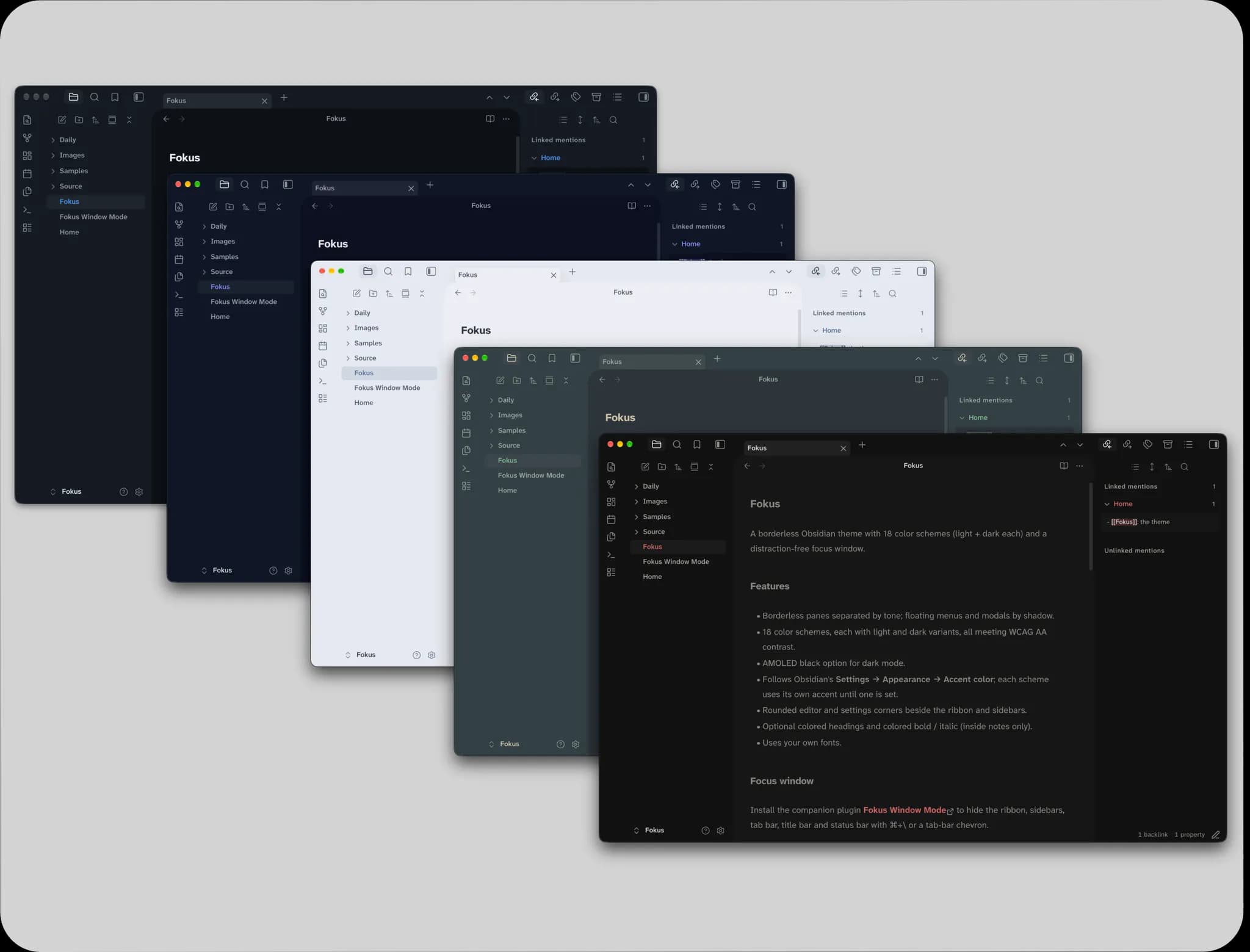The height and width of the screenshot is (952, 1250).
Task: Open vault switcher Fokus in front window
Action: coord(649,831)
